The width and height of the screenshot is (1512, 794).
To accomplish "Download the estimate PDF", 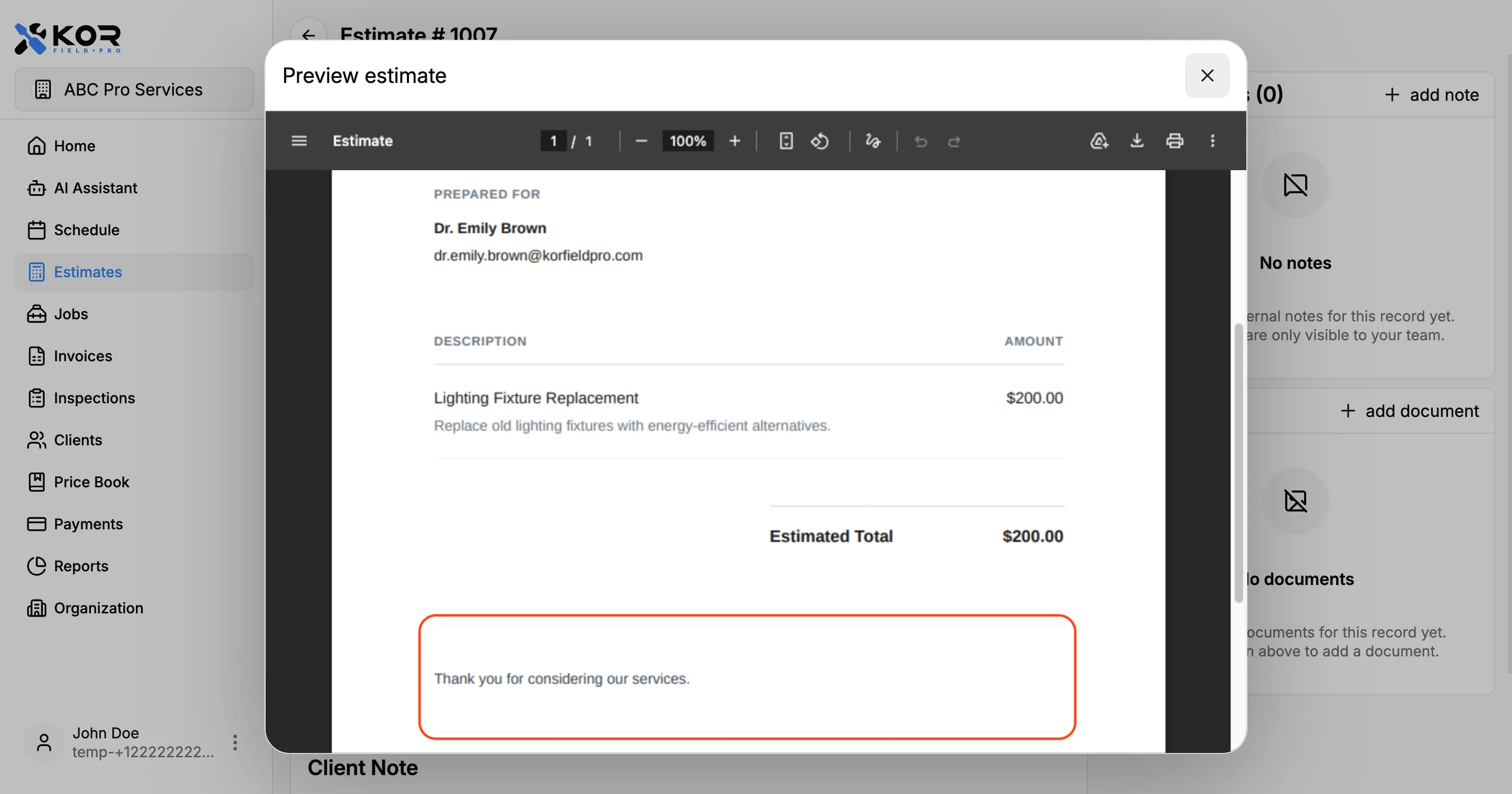I will tap(1137, 141).
